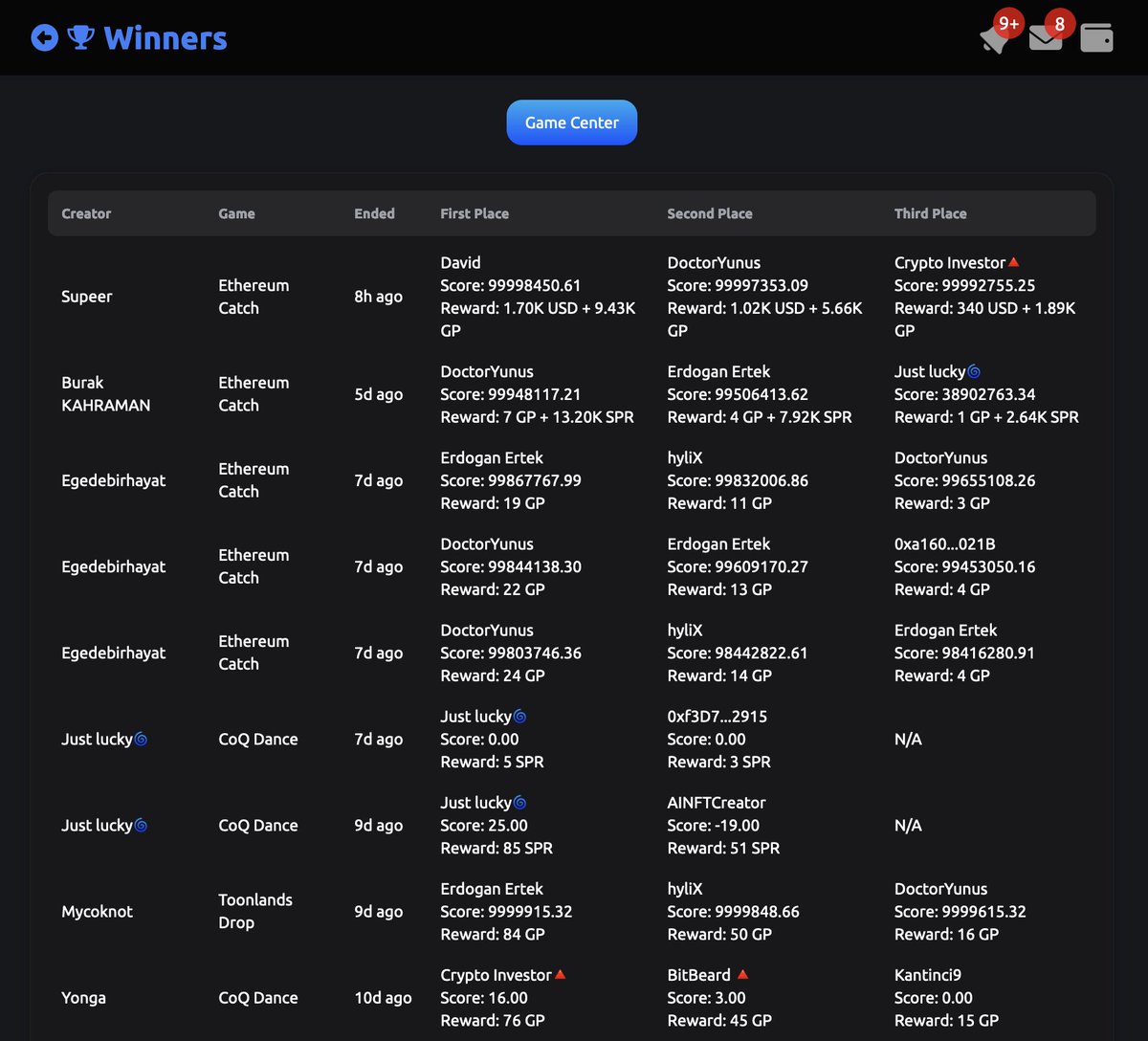Viewport: 1148px width, 1041px height.
Task: Click the 8h ago ended time
Action: click(x=378, y=297)
